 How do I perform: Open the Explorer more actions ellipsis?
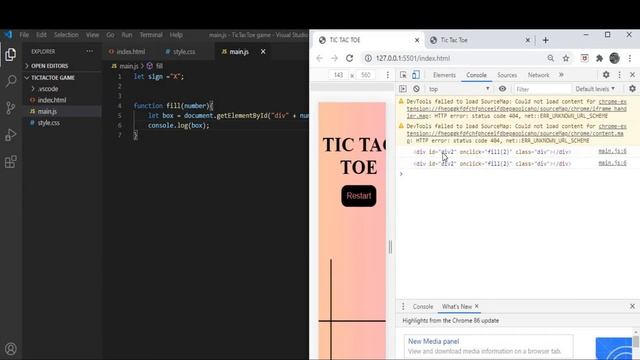click(x=89, y=51)
